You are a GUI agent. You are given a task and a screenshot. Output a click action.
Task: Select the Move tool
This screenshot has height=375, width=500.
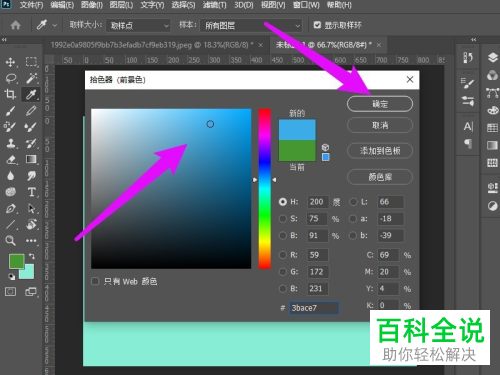[x=10, y=62]
